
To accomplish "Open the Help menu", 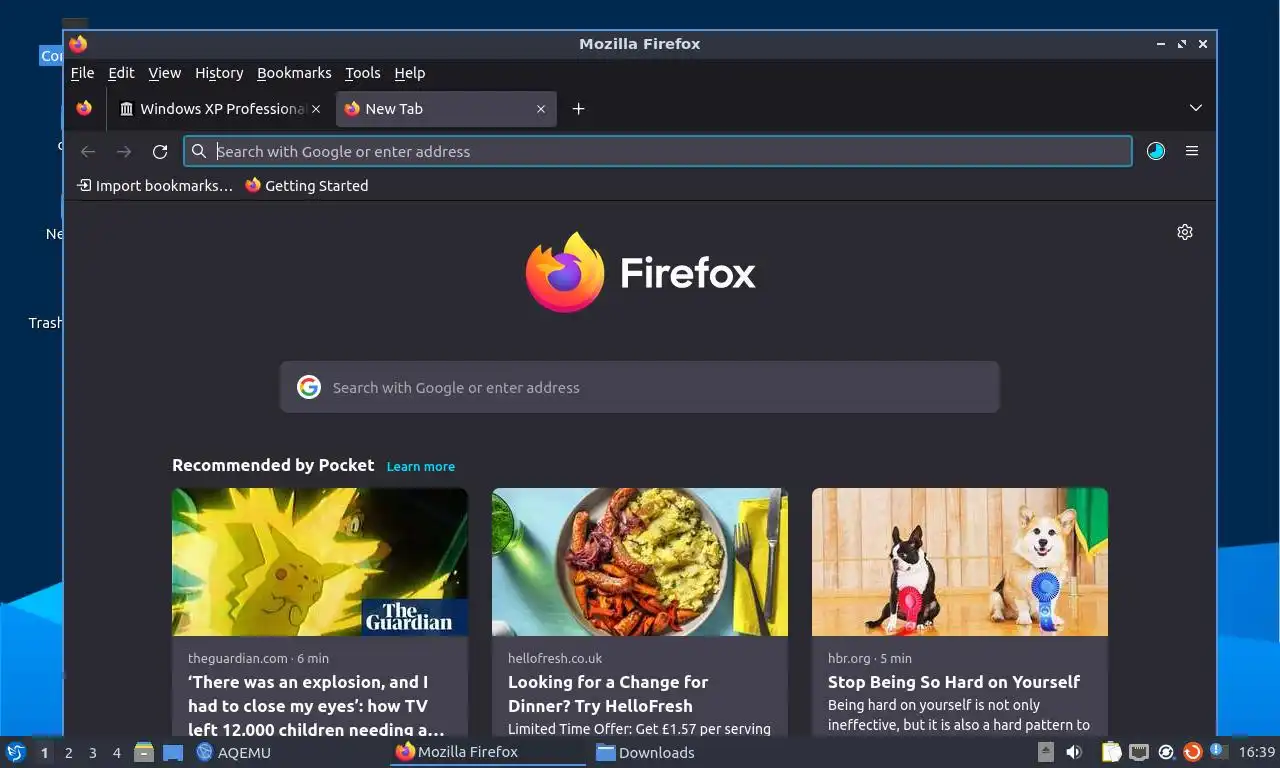I will point(409,73).
